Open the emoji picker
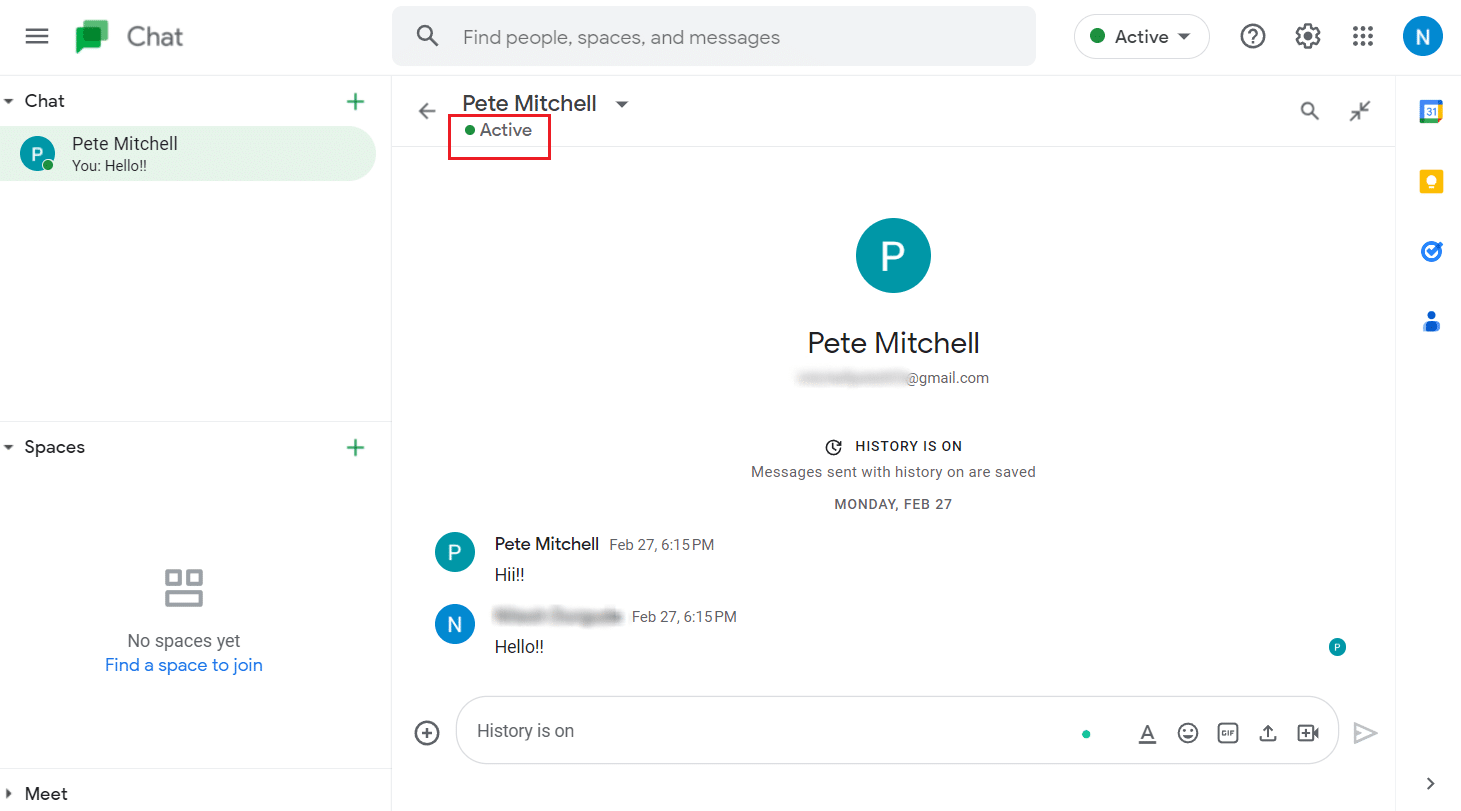Image resolution: width=1461 pixels, height=811 pixels. [x=1187, y=733]
